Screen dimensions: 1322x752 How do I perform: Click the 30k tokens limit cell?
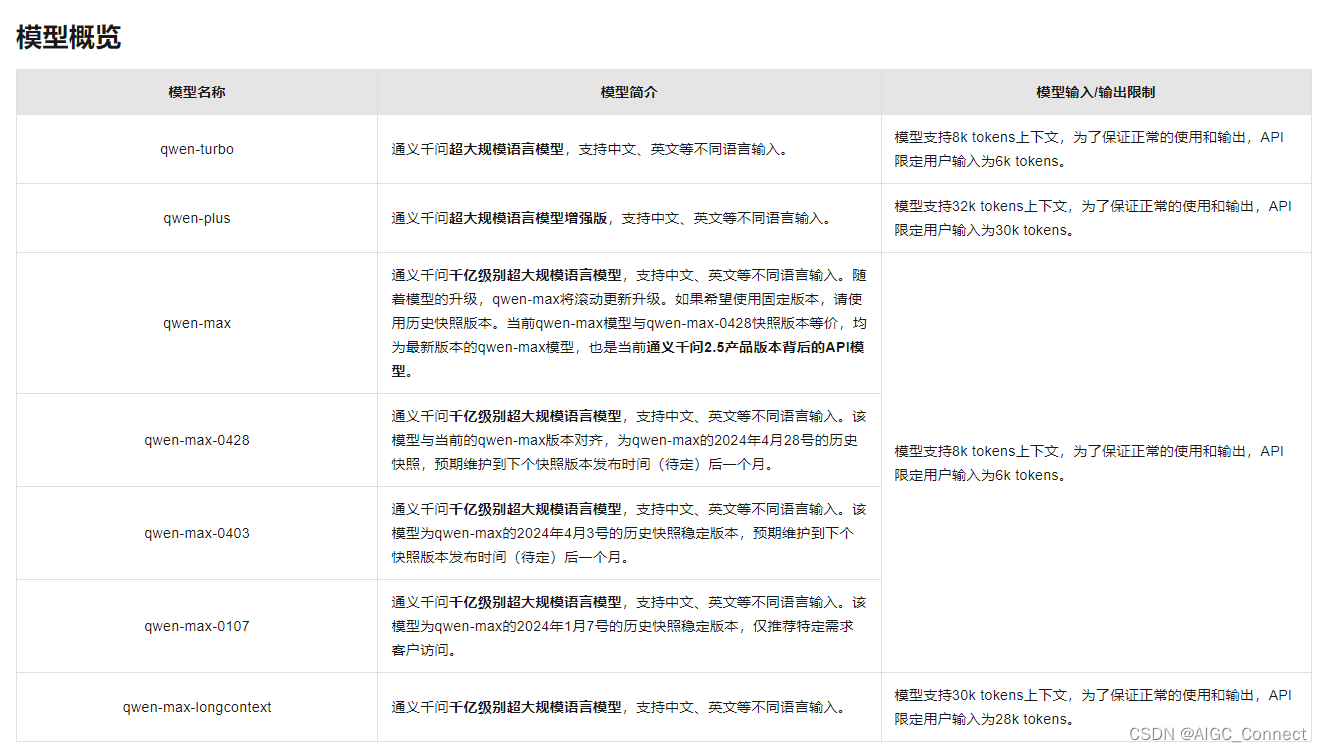[x=1096, y=707]
